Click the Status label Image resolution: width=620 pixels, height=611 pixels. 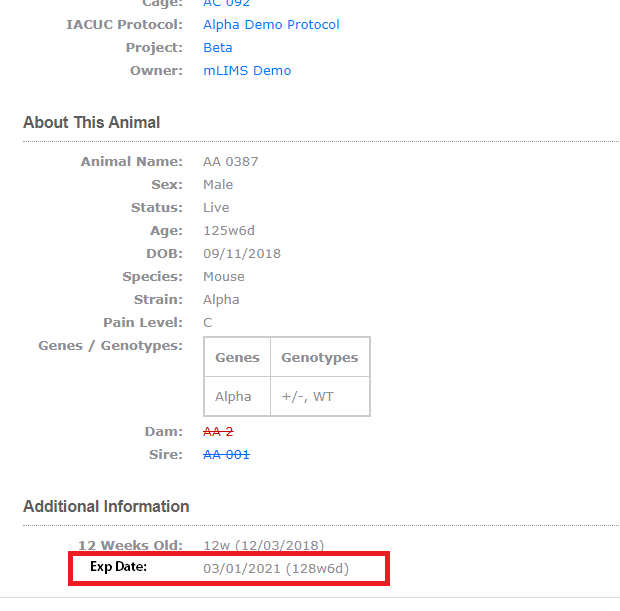[x=157, y=208]
